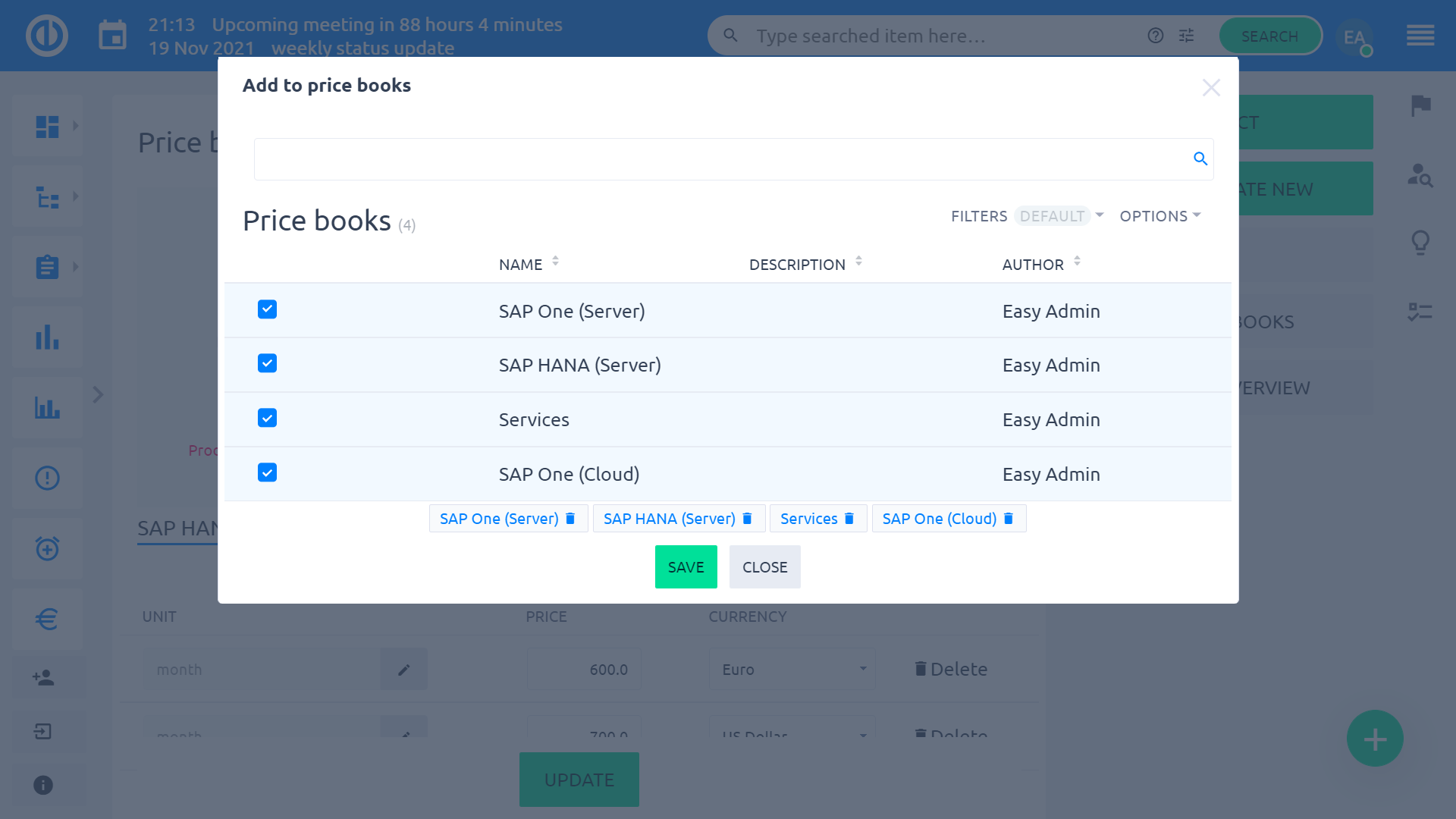
Task: Open the EA user avatar menu
Action: click(1354, 36)
